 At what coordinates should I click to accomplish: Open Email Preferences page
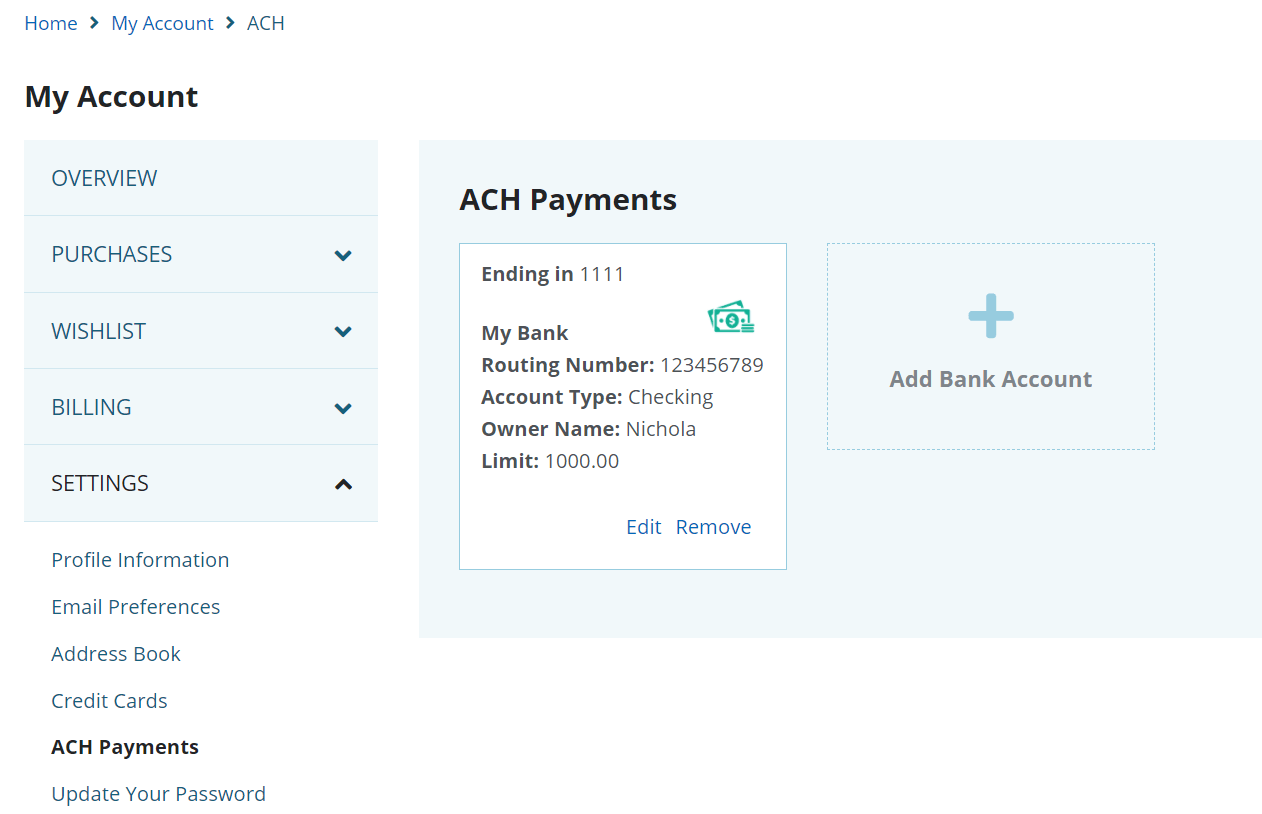[136, 607]
